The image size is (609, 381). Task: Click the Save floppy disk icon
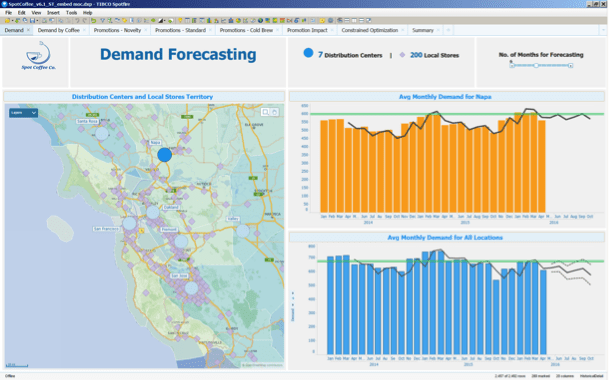coord(33,20)
